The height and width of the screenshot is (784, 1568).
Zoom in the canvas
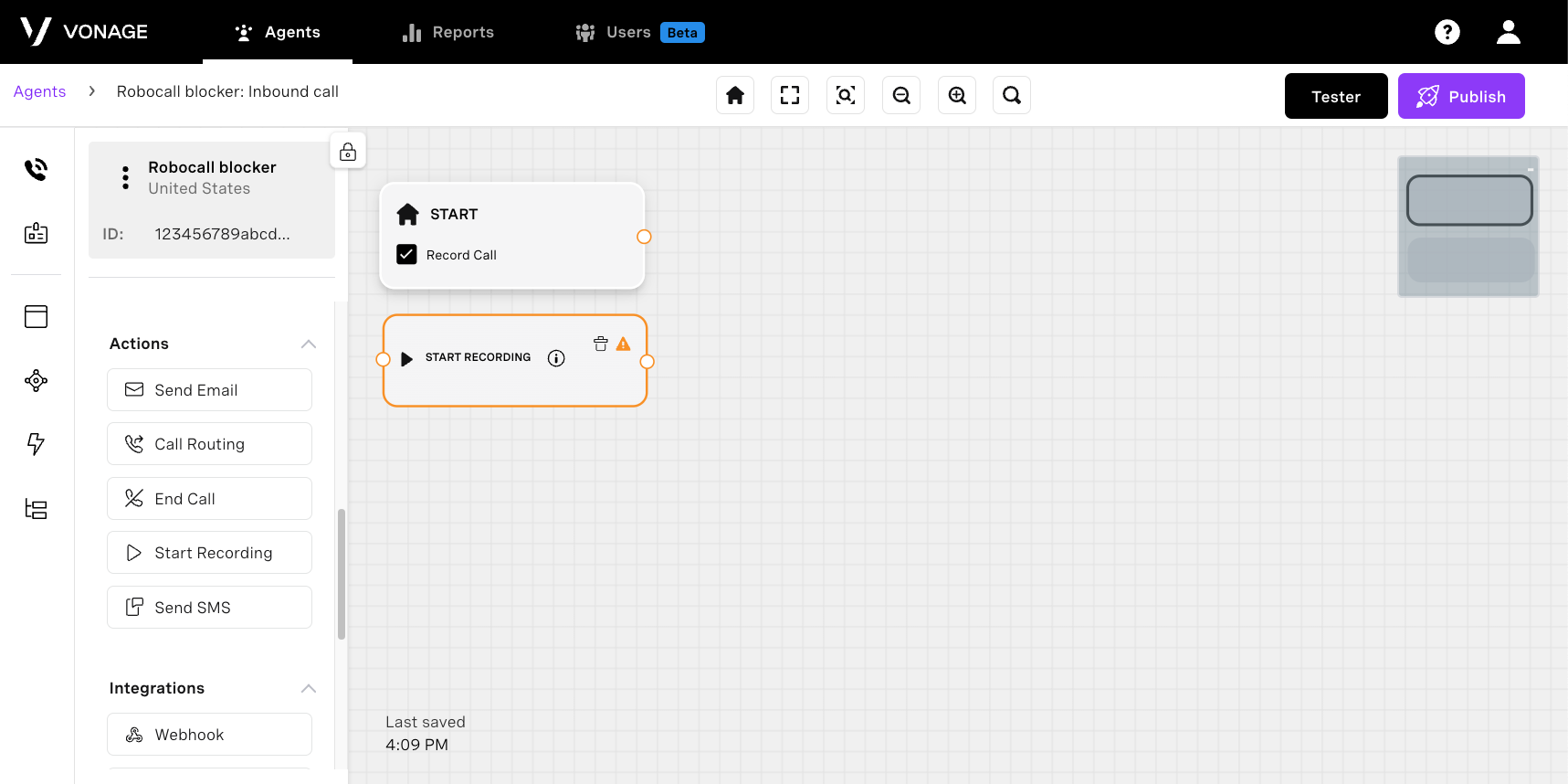coord(957,95)
